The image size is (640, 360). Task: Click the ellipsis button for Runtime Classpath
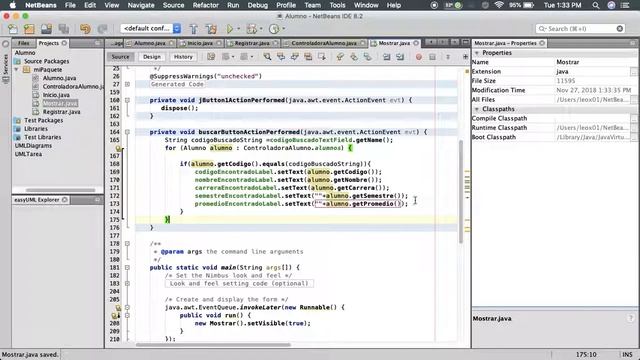click(x=633, y=128)
